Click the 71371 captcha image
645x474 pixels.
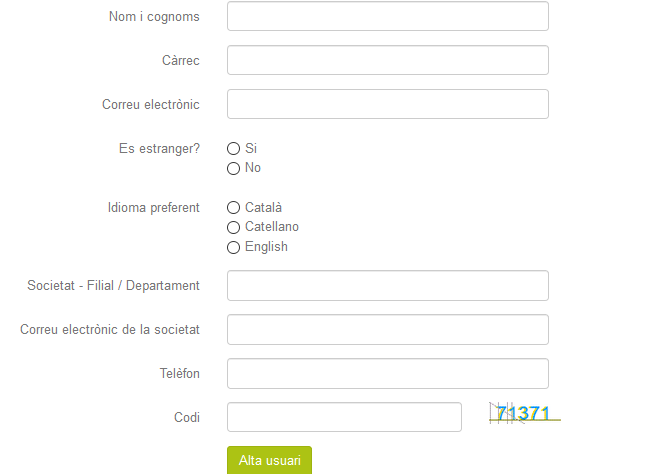point(524,413)
